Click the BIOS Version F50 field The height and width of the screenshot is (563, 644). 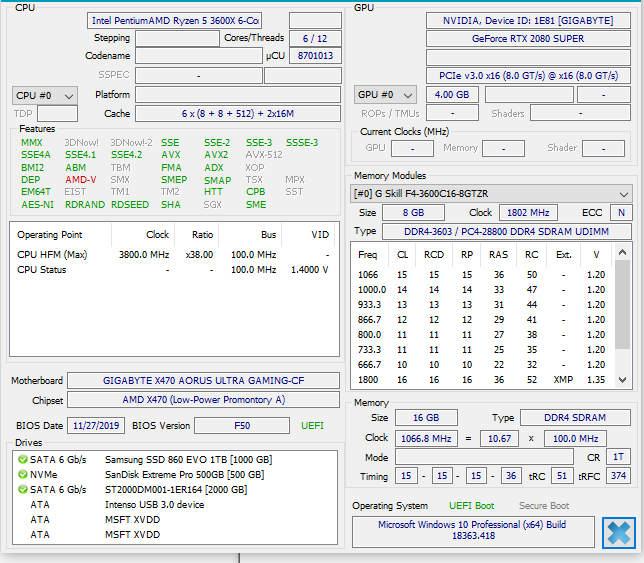tap(242, 425)
